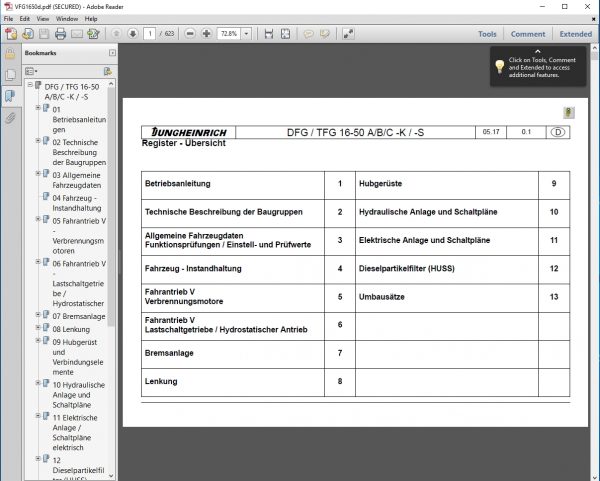Expand 03 Allgemeine Fahrzeugdaten bookmark

pyautogui.click(x=38, y=173)
